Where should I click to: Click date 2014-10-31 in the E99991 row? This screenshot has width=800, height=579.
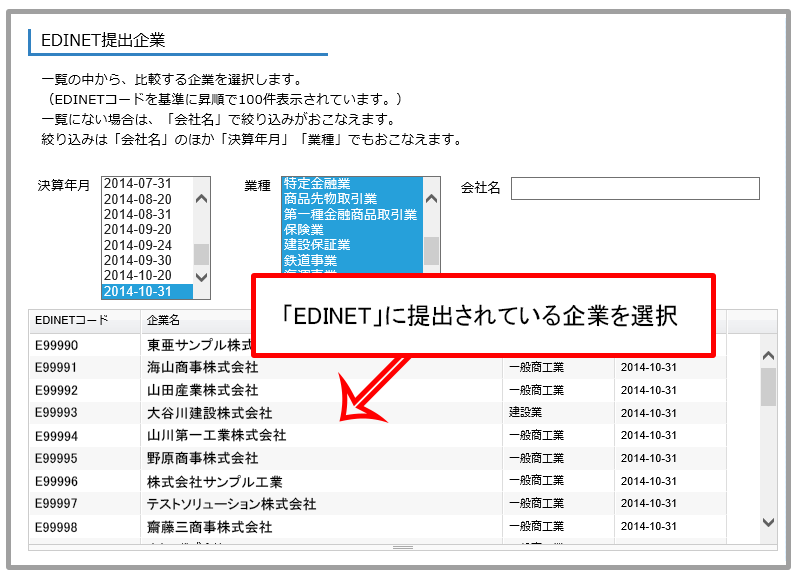(x=649, y=367)
